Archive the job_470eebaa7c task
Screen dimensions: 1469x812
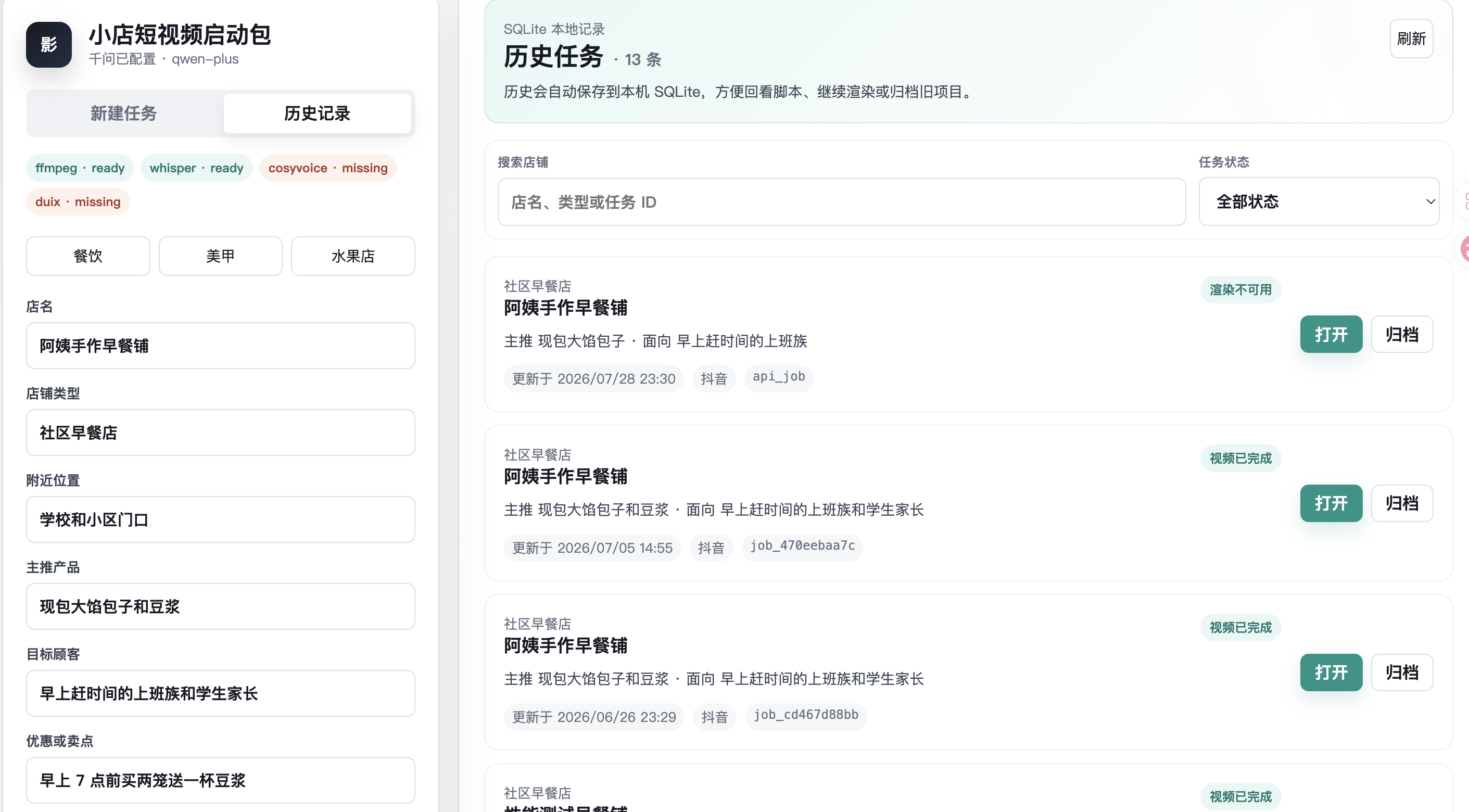click(x=1402, y=503)
